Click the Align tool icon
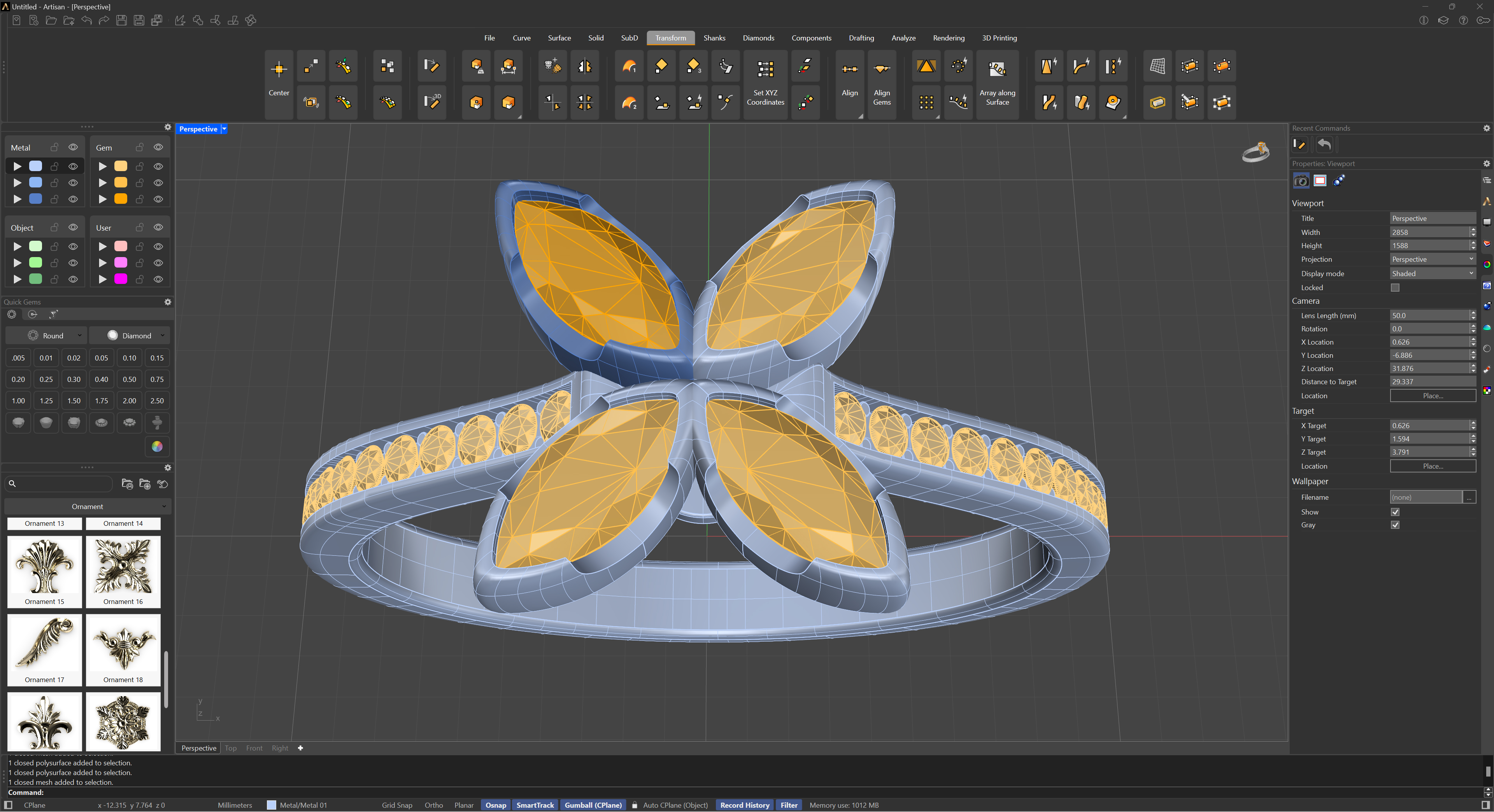The height and width of the screenshot is (812, 1494). pos(850,69)
